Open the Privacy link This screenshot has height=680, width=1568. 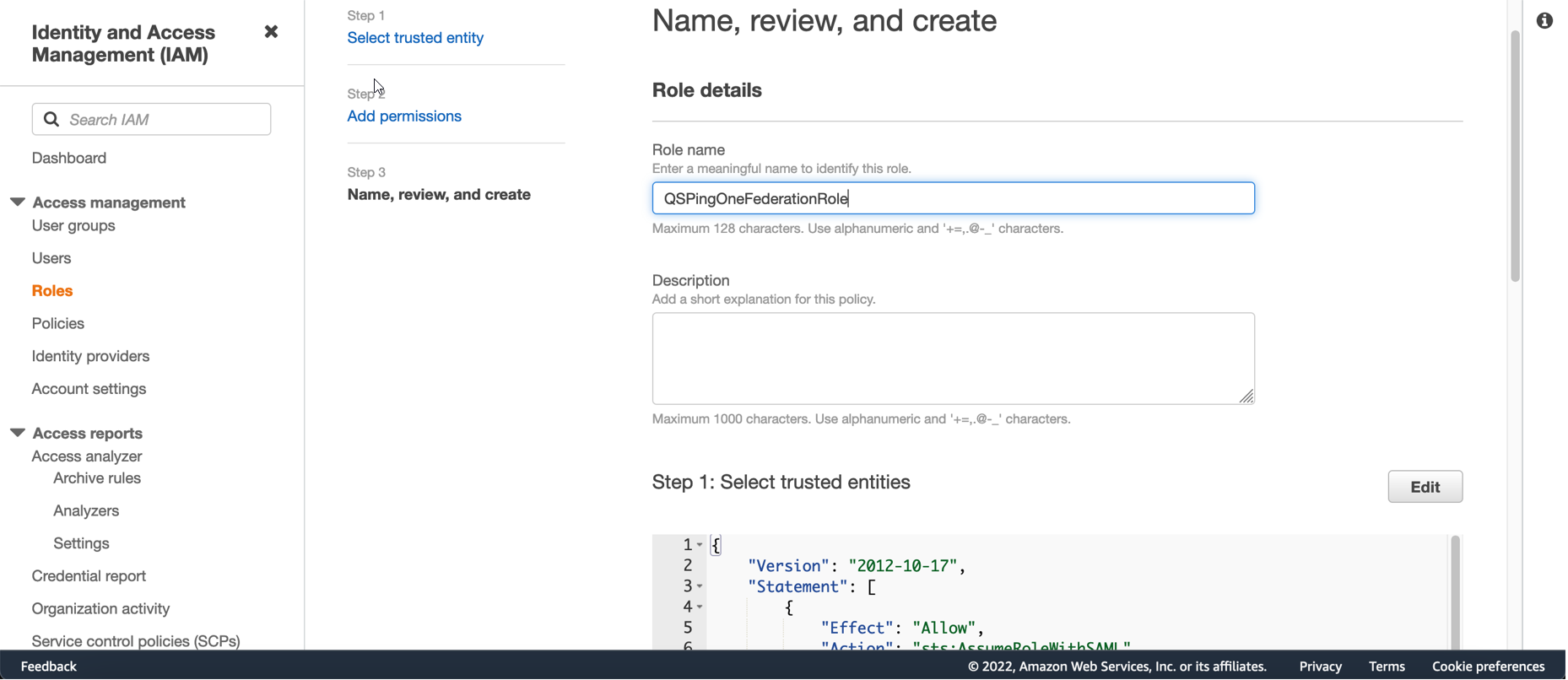click(1322, 667)
